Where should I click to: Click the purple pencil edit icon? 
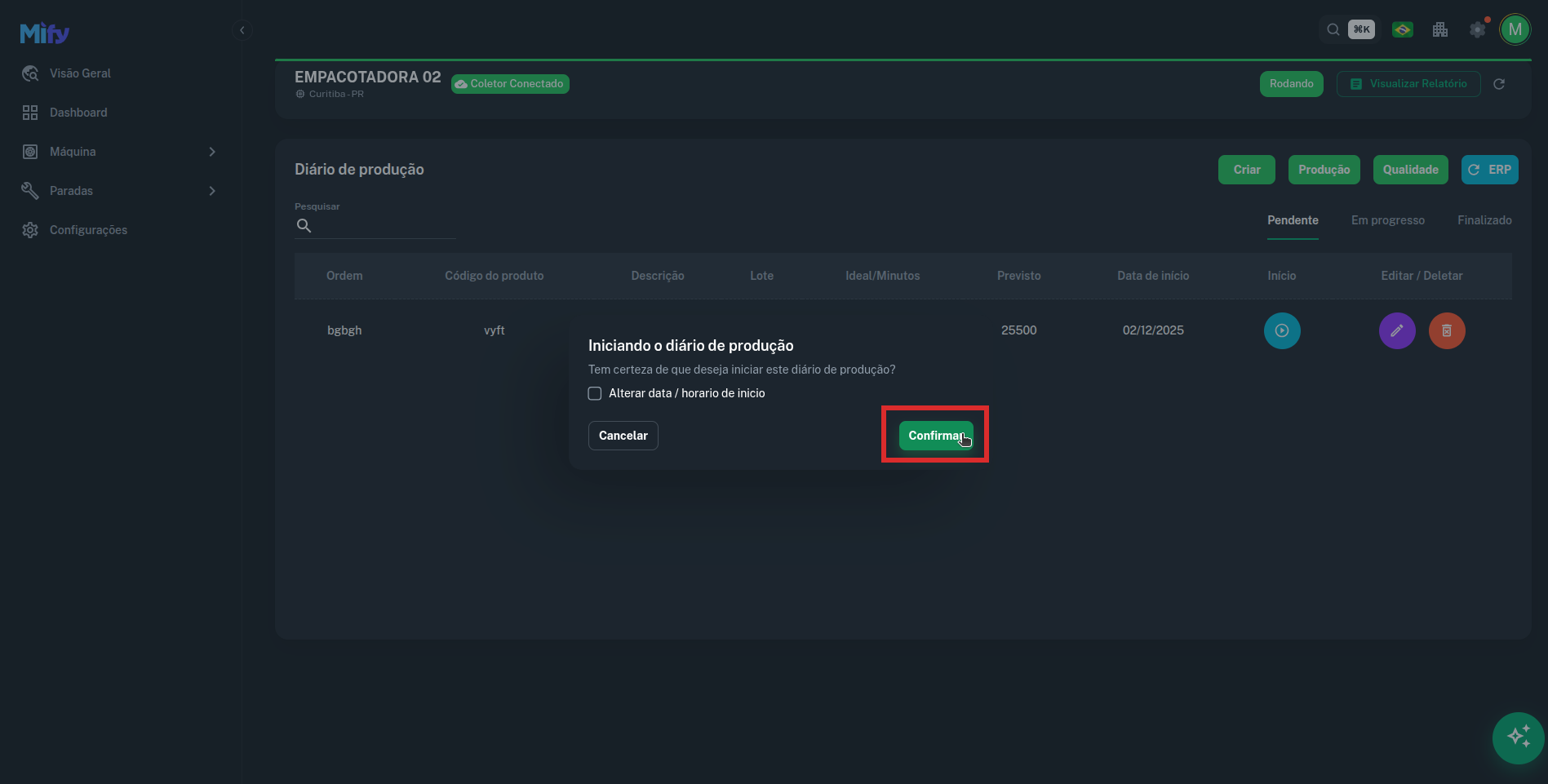coord(1396,330)
